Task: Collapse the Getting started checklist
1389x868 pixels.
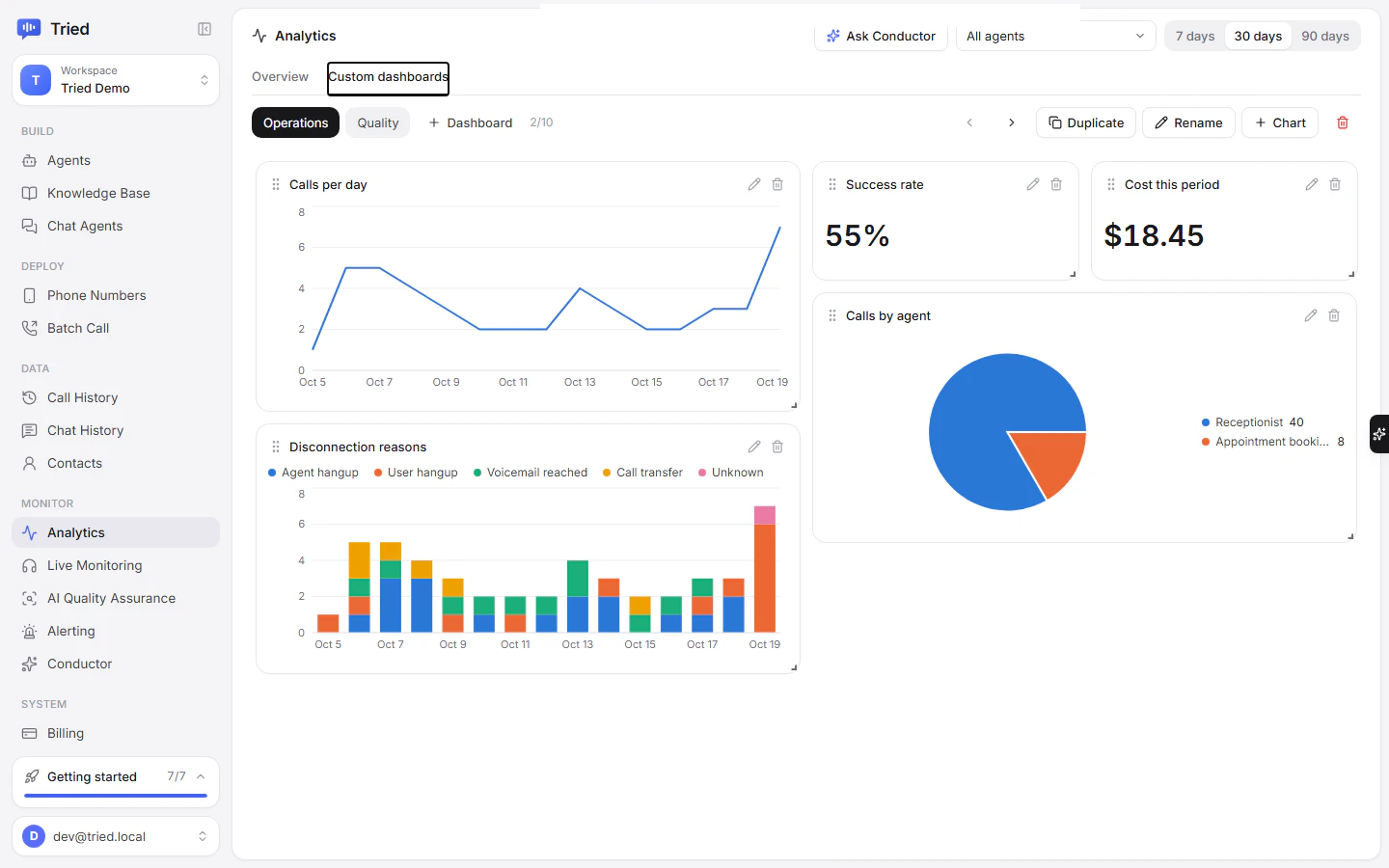Action: pos(201,776)
